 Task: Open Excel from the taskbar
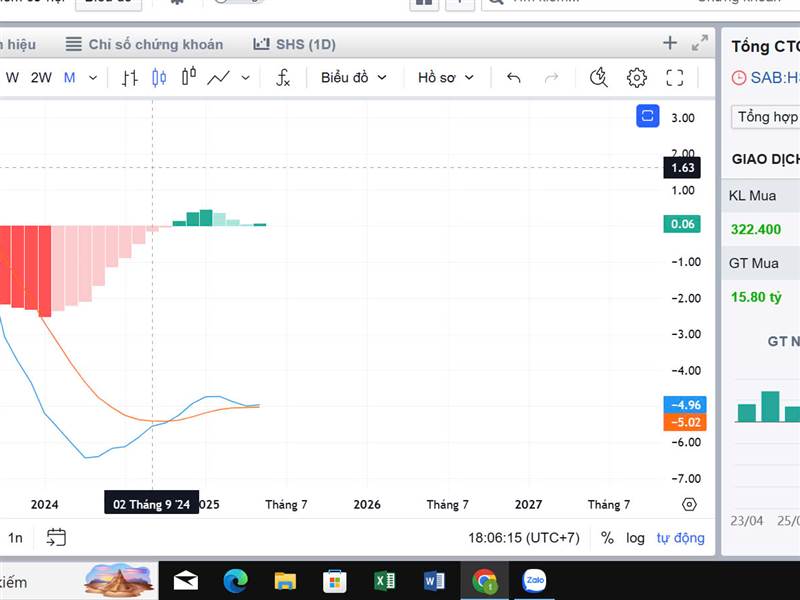[x=385, y=581]
